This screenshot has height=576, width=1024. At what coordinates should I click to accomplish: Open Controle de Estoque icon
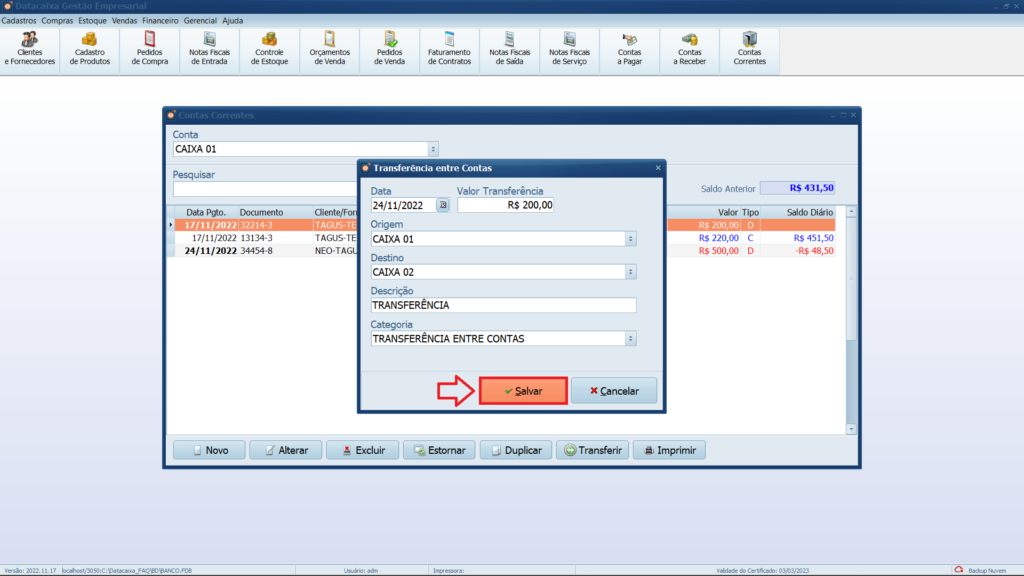(270, 49)
